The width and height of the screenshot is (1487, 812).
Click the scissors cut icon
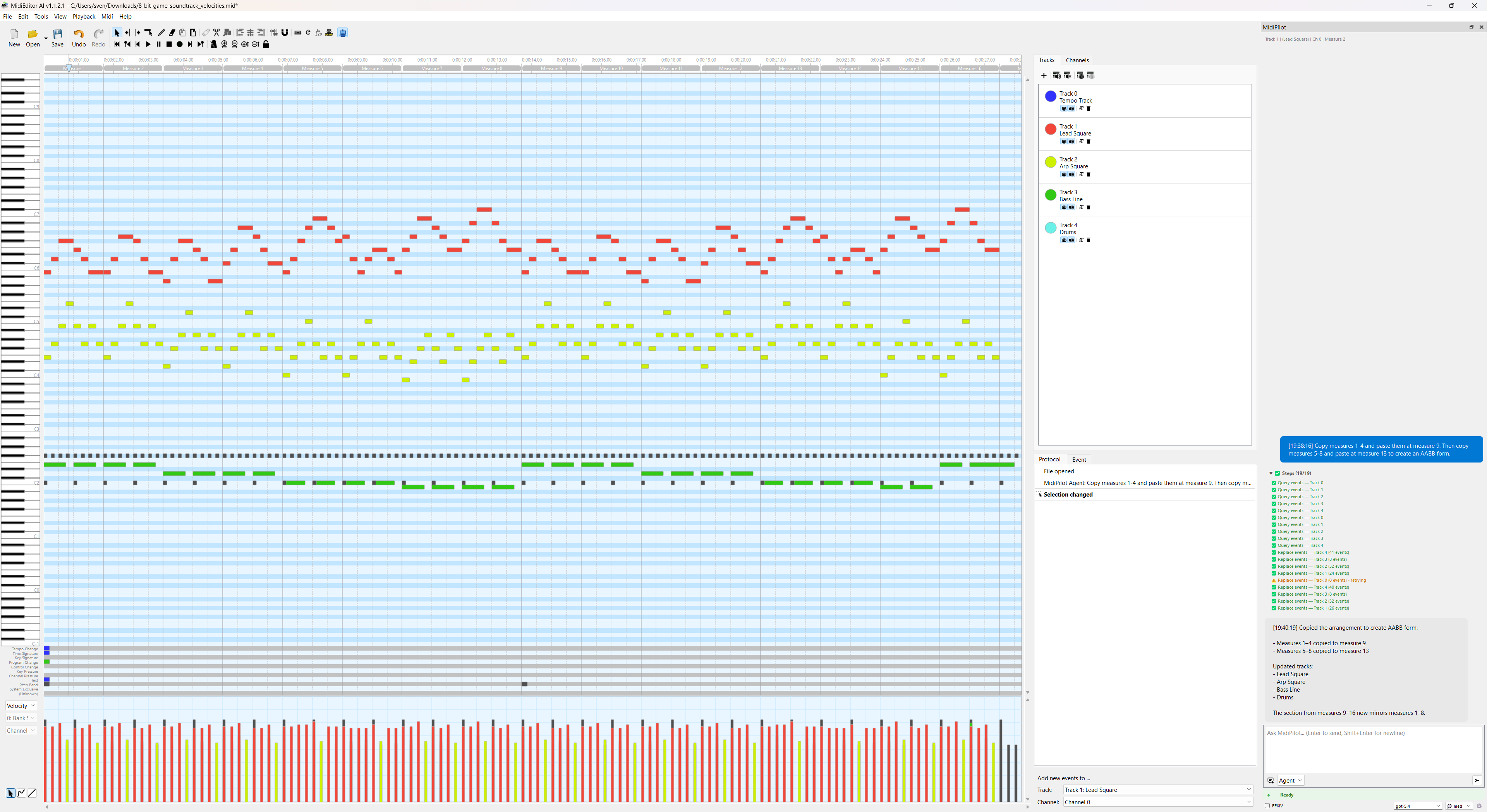216,33
